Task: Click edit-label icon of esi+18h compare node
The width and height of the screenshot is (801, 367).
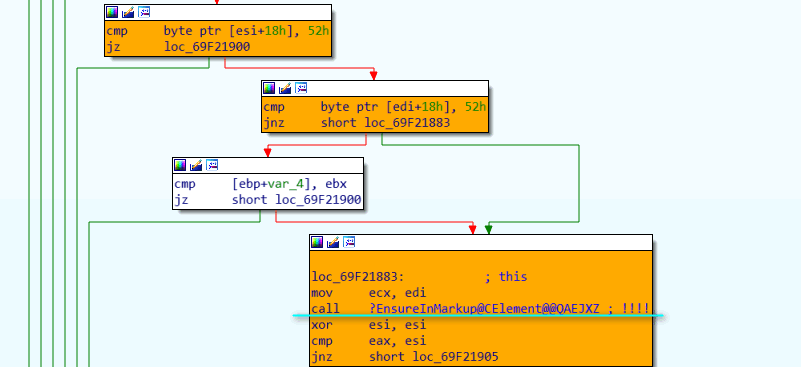Action: click(x=128, y=12)
